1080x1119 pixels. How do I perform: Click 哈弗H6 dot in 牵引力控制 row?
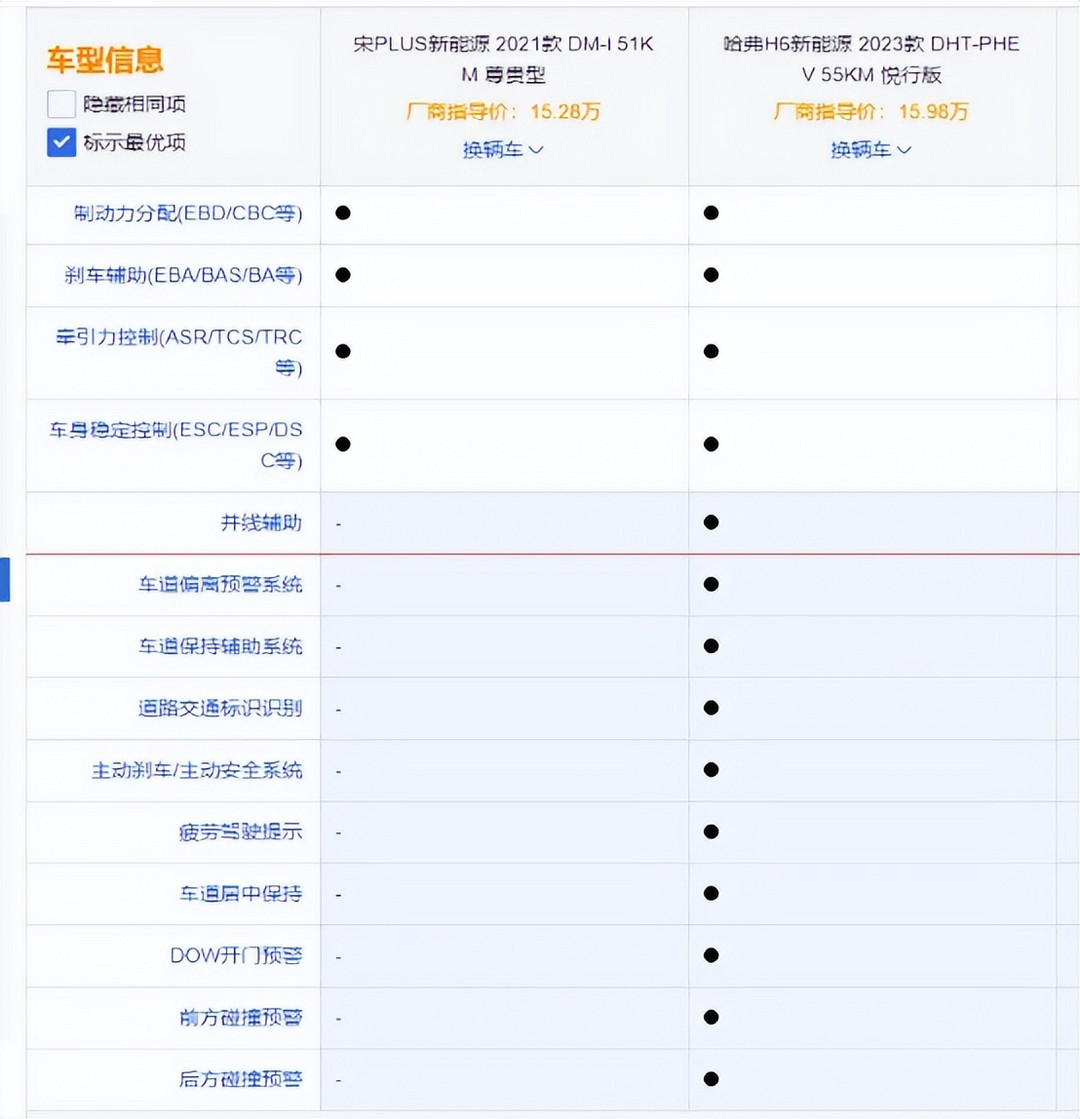[x=711, y=351]
